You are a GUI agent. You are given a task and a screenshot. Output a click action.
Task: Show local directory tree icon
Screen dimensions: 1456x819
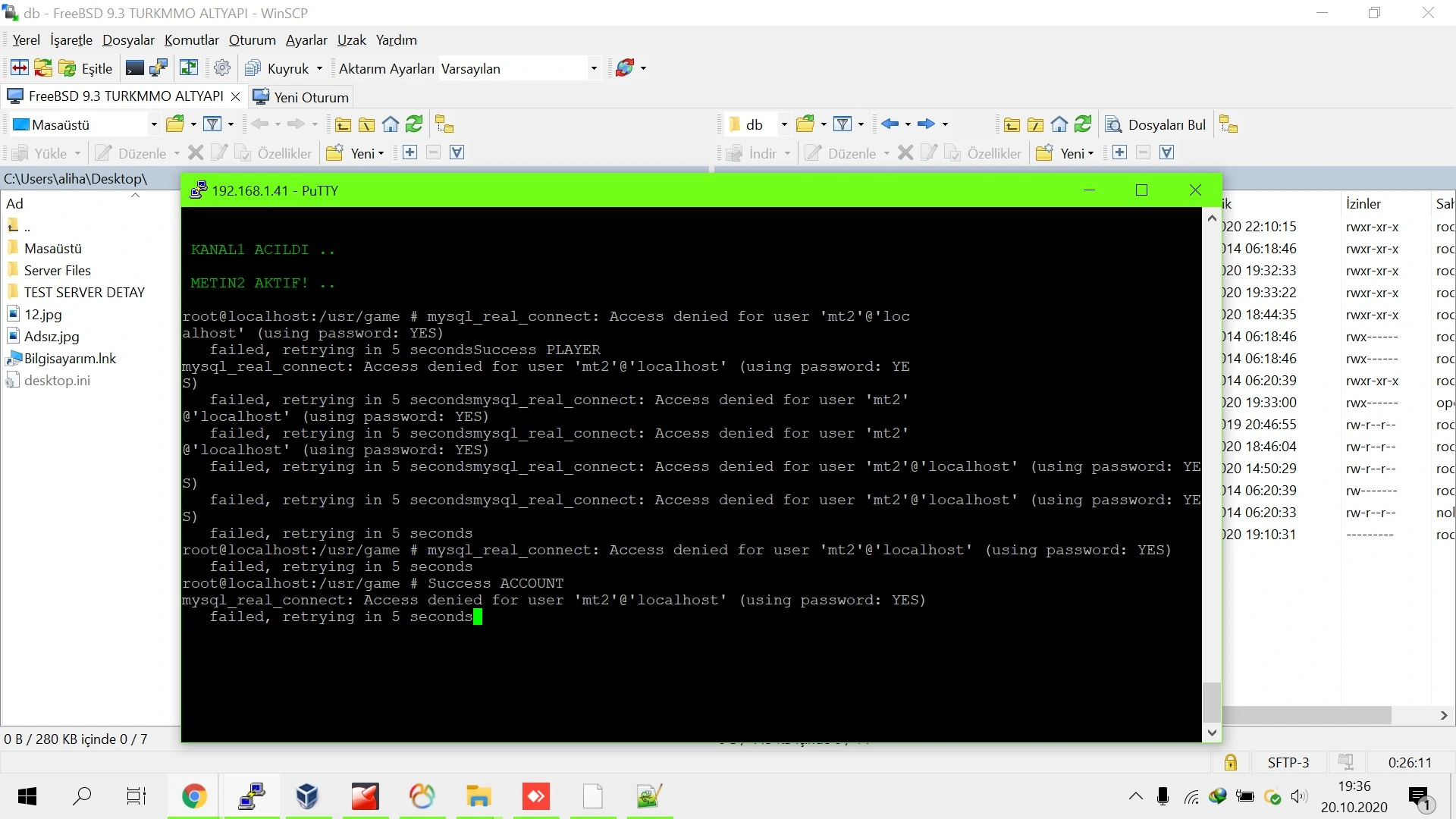[x=444, y=124]
